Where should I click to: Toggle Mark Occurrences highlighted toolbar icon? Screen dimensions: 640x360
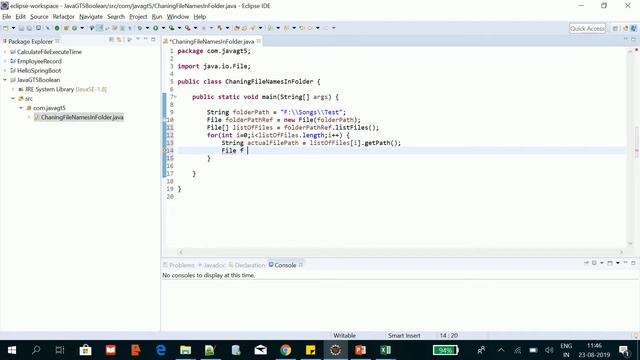[99, 28]
